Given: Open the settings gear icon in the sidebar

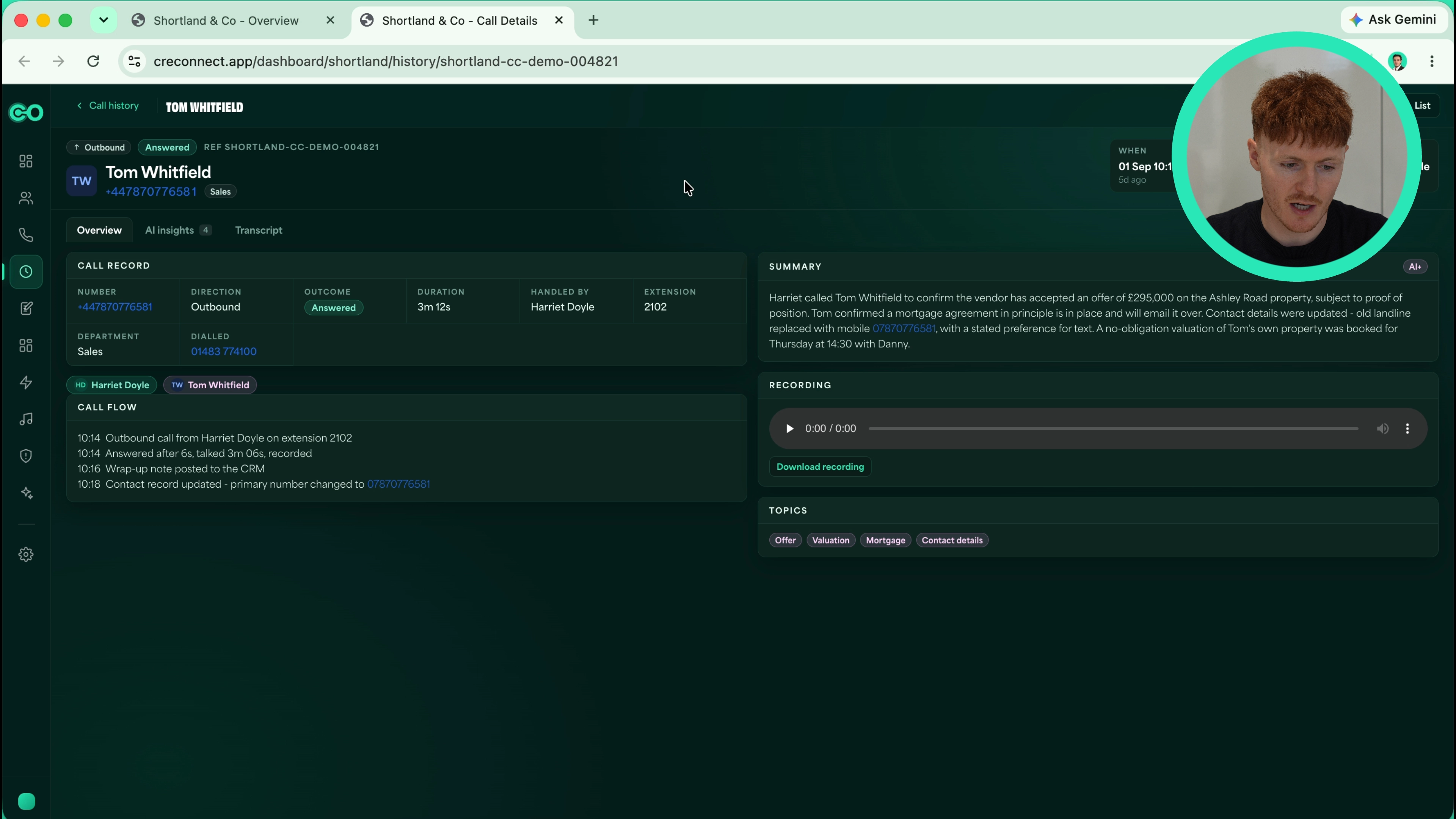Looking at the screenshot, I should tap(26, 554).
